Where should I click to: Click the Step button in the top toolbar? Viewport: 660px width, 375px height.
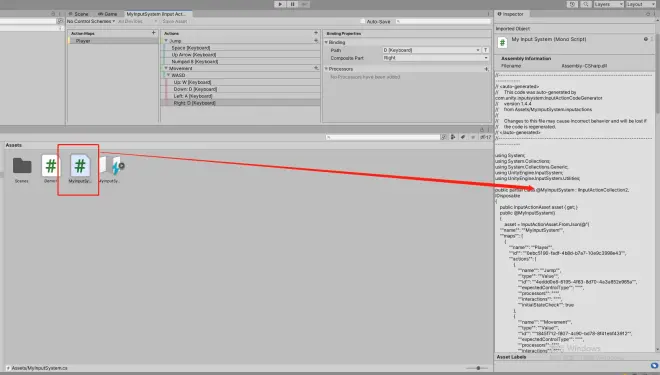coord(305,4)
